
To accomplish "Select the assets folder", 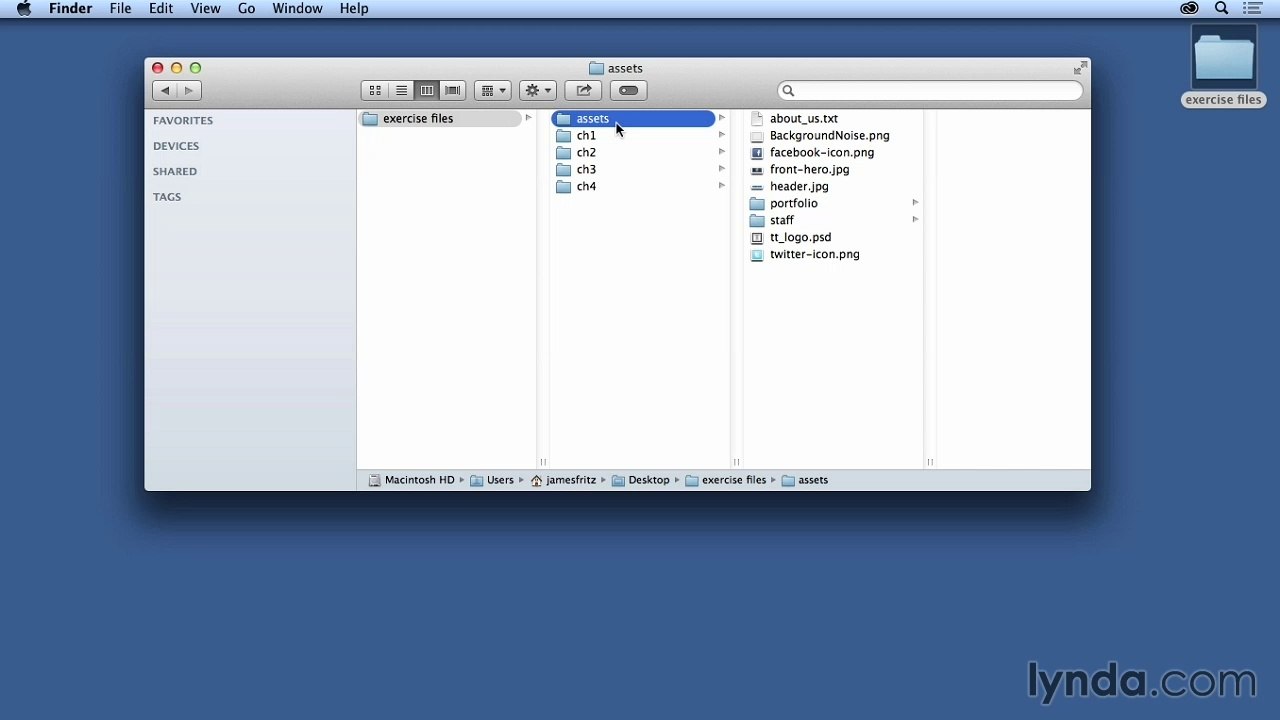I will [x=633, y=118].
